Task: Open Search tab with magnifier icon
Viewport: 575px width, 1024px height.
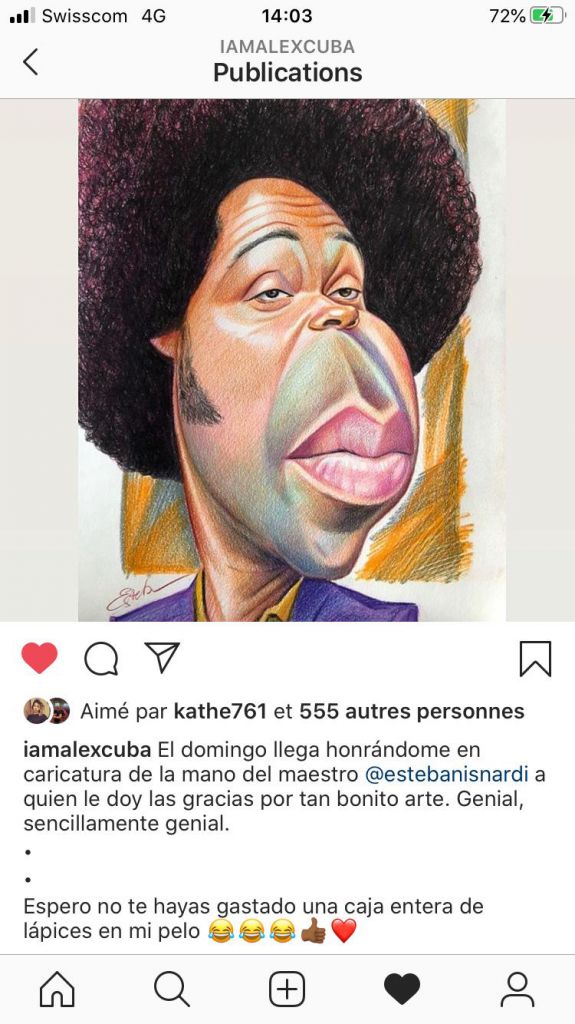Action: [x=172, y=989]
